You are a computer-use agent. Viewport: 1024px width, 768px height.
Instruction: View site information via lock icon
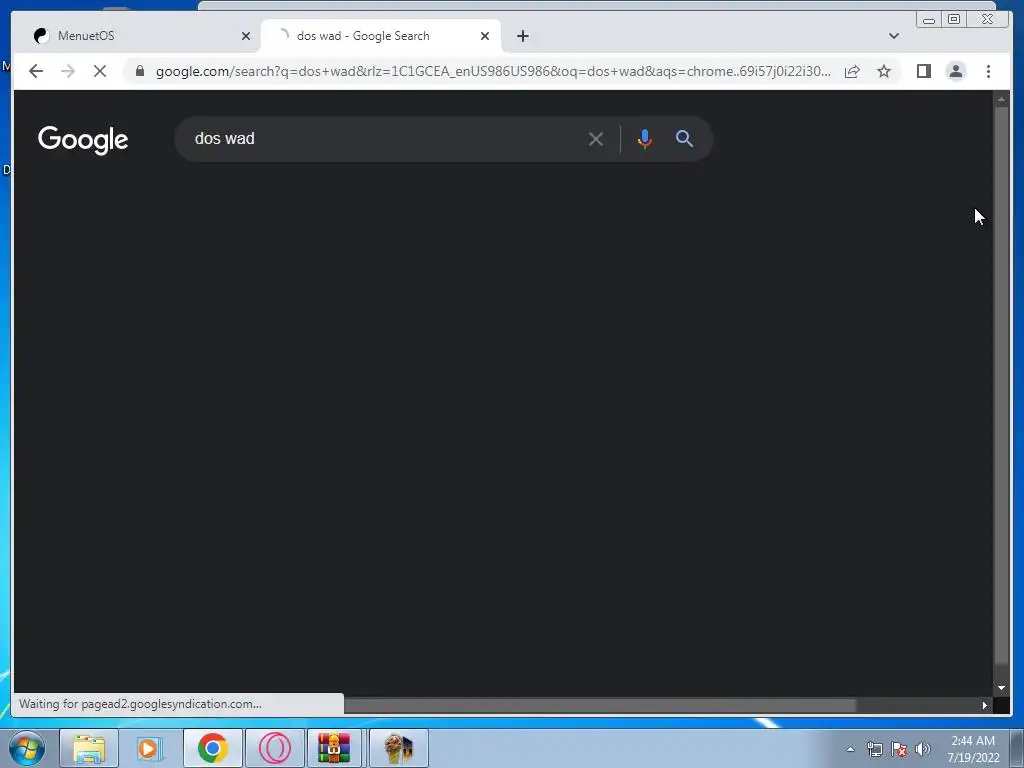pos(139,71)
